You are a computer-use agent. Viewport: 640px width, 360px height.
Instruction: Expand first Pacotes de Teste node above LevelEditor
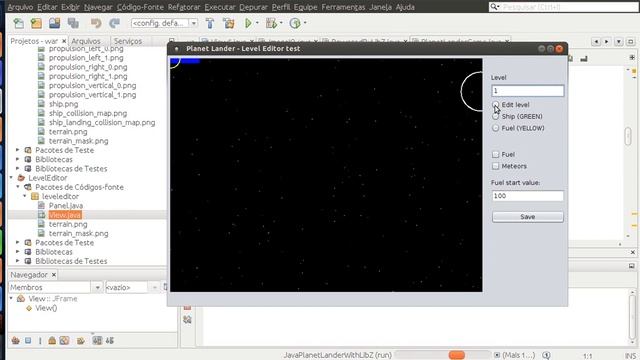[x=18, y=150]
